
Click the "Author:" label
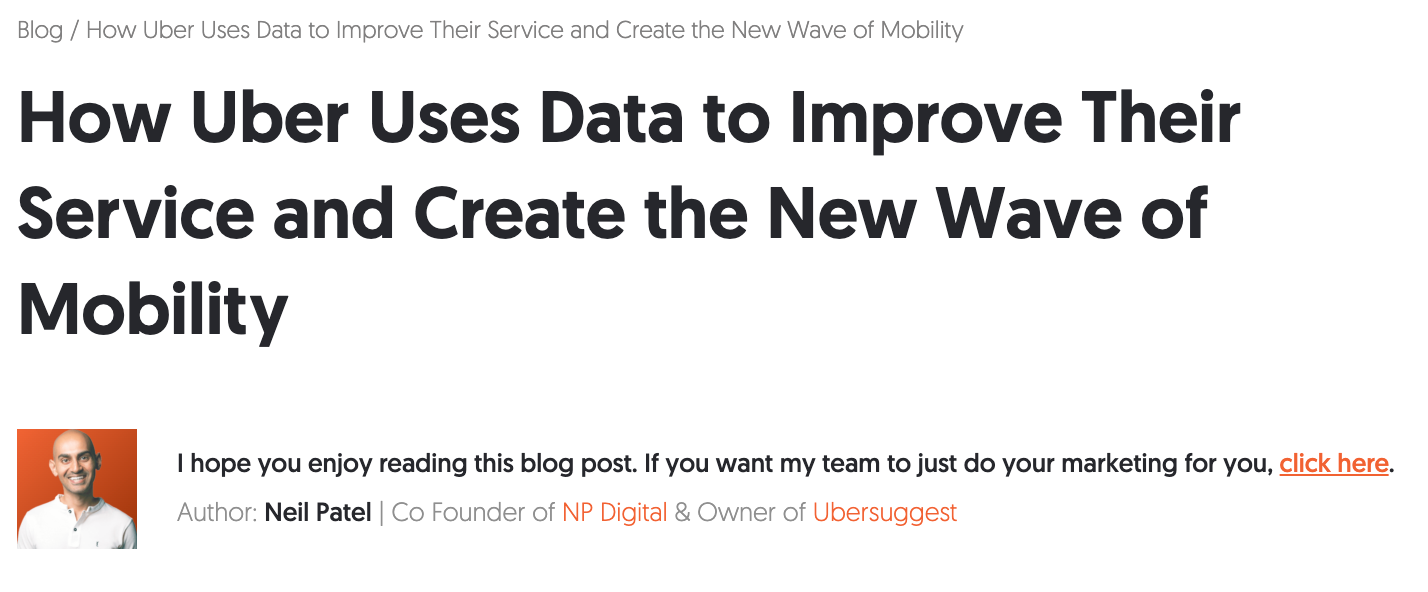[x=217, y=513]
